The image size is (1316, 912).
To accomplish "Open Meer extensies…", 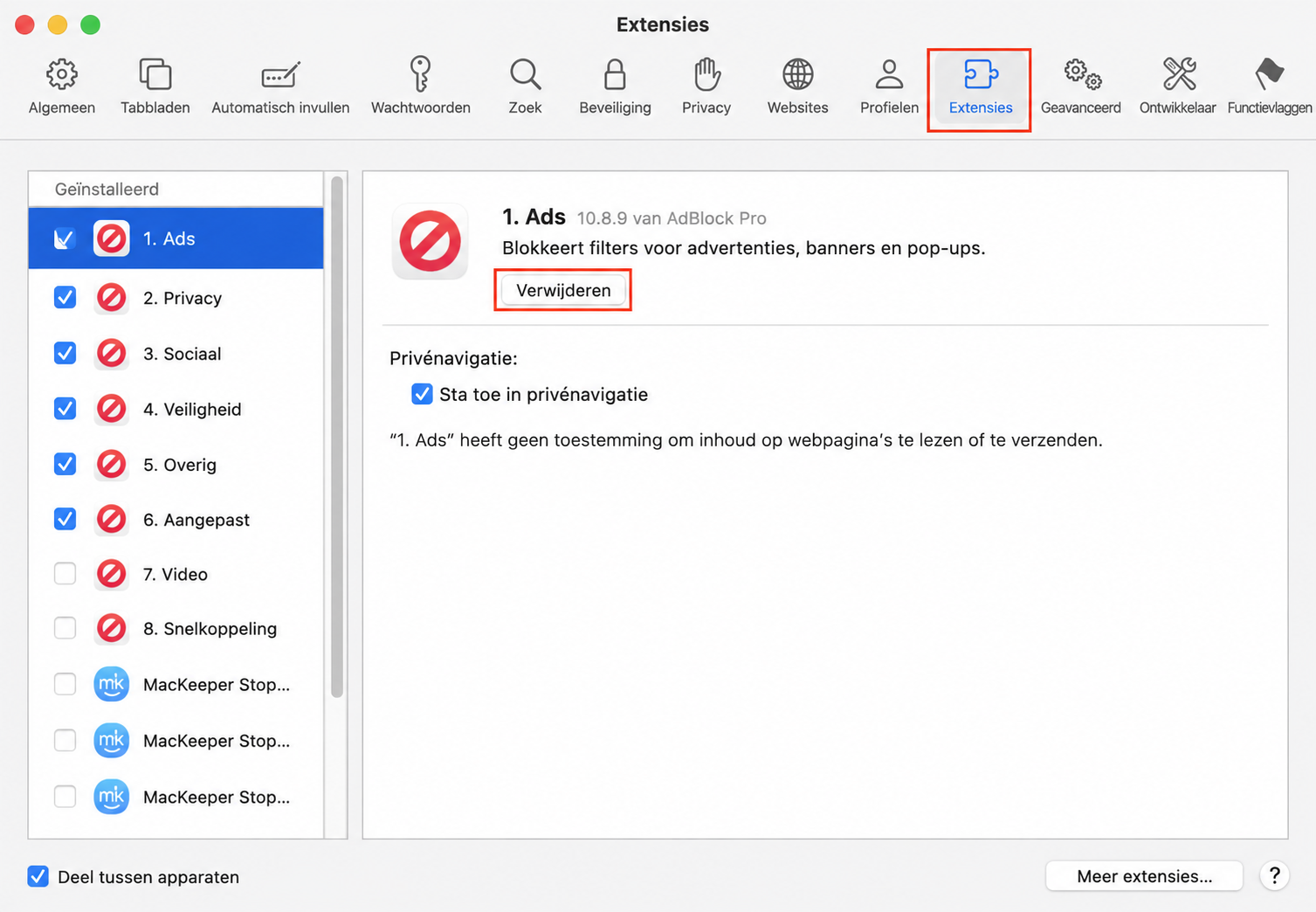I will point(1144,876).
